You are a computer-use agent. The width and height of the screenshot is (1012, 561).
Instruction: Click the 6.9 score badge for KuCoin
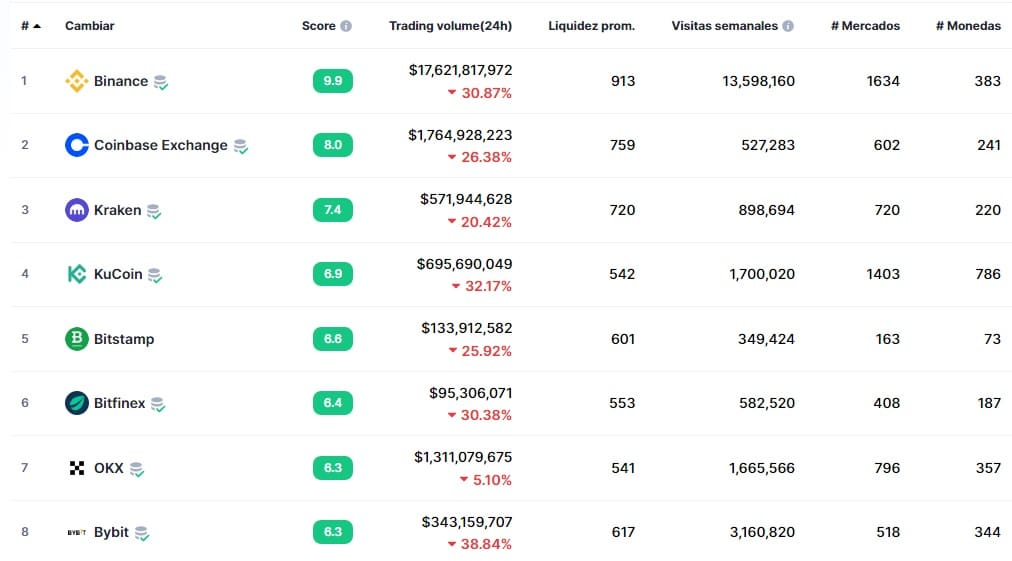(x=333, y=274)
